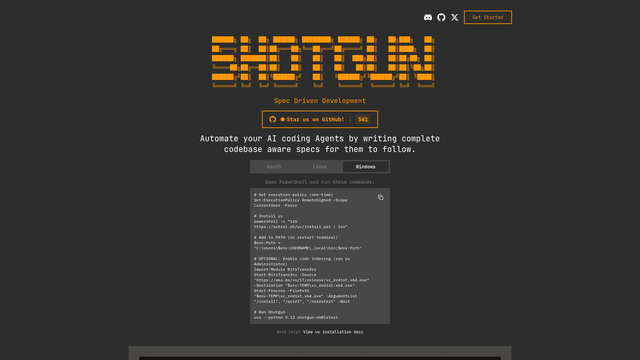Open View uv installation docs link
The height and width of the screenshot is (360, 640).
click(x=333, y=332)
